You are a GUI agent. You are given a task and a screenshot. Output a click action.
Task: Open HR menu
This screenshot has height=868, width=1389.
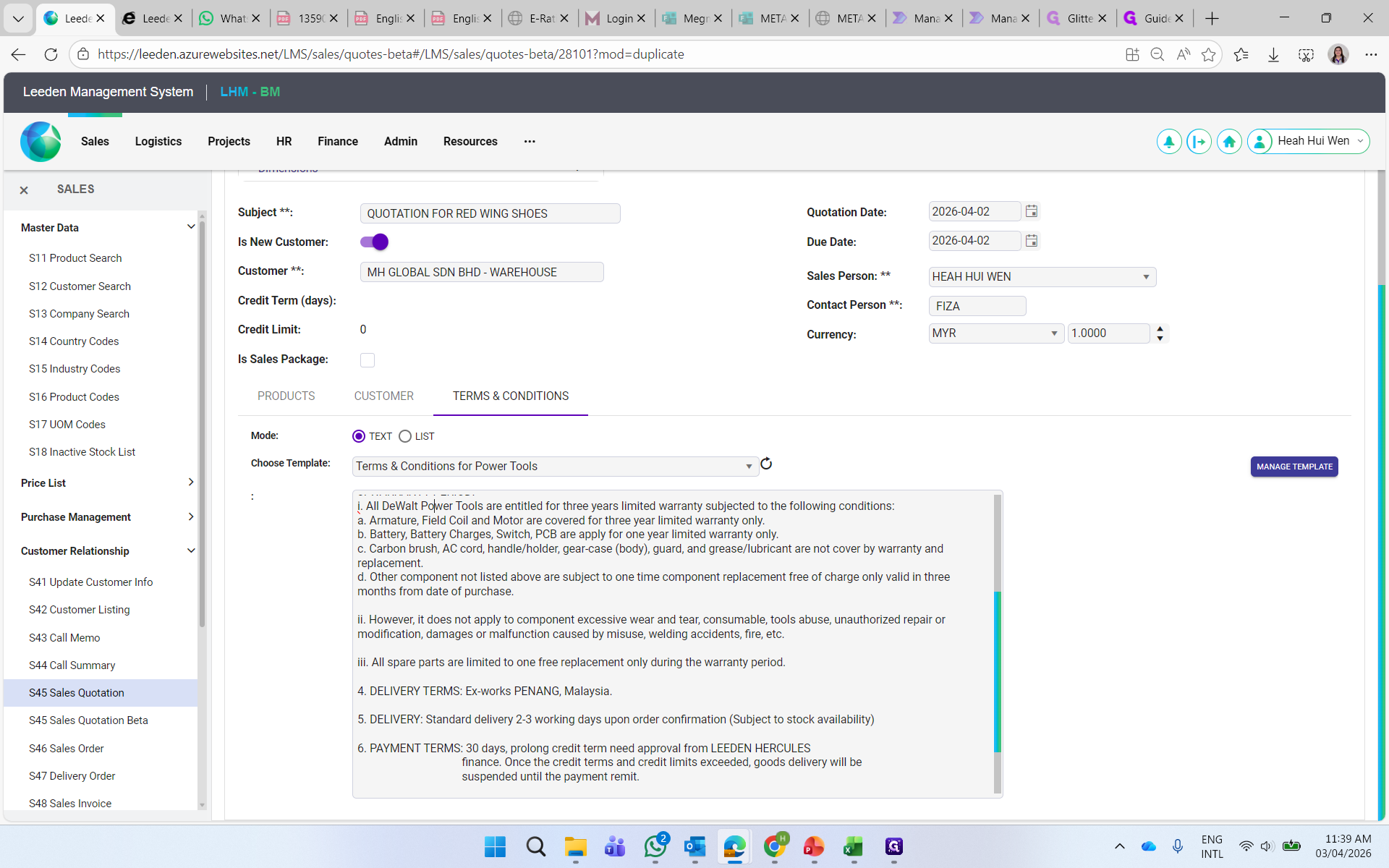point(284,142)
